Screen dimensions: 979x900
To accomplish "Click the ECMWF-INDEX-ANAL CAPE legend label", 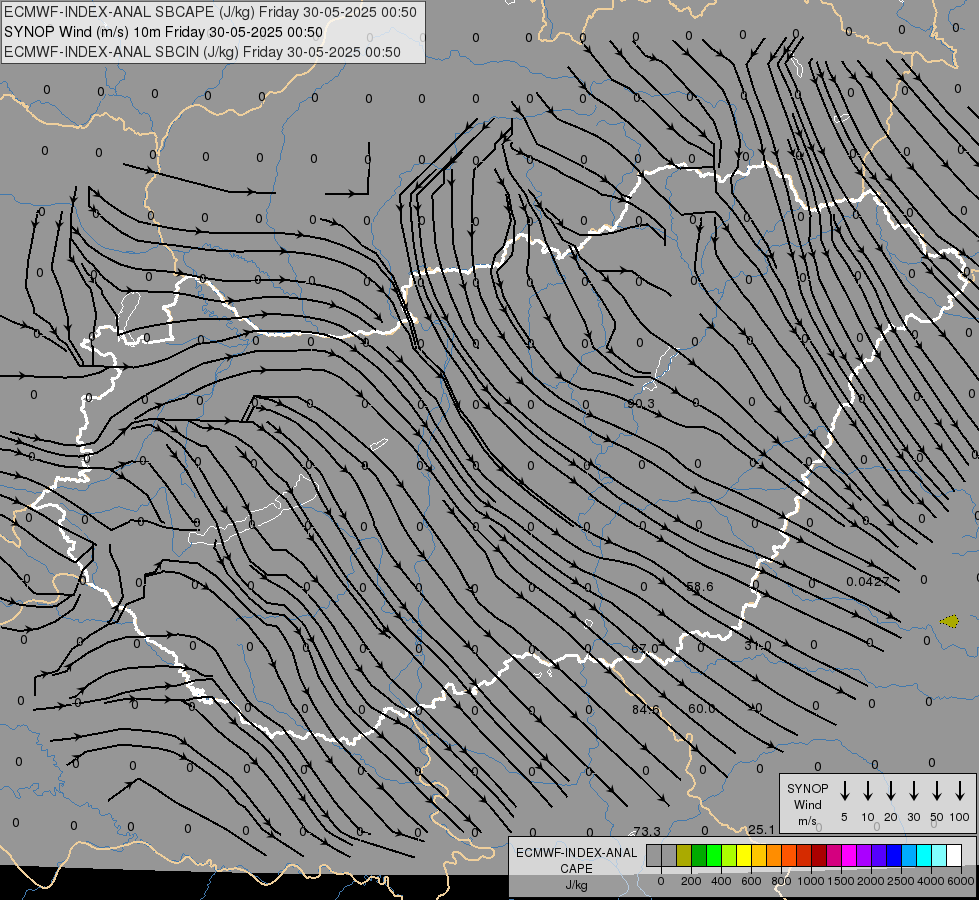I will click(576, 868).
